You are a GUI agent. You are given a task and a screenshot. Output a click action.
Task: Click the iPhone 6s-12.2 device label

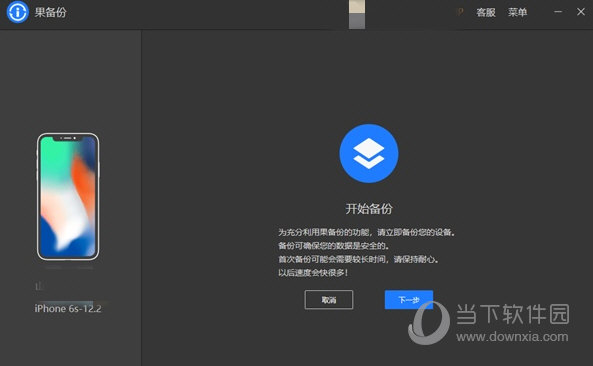[x=68, y=309]
